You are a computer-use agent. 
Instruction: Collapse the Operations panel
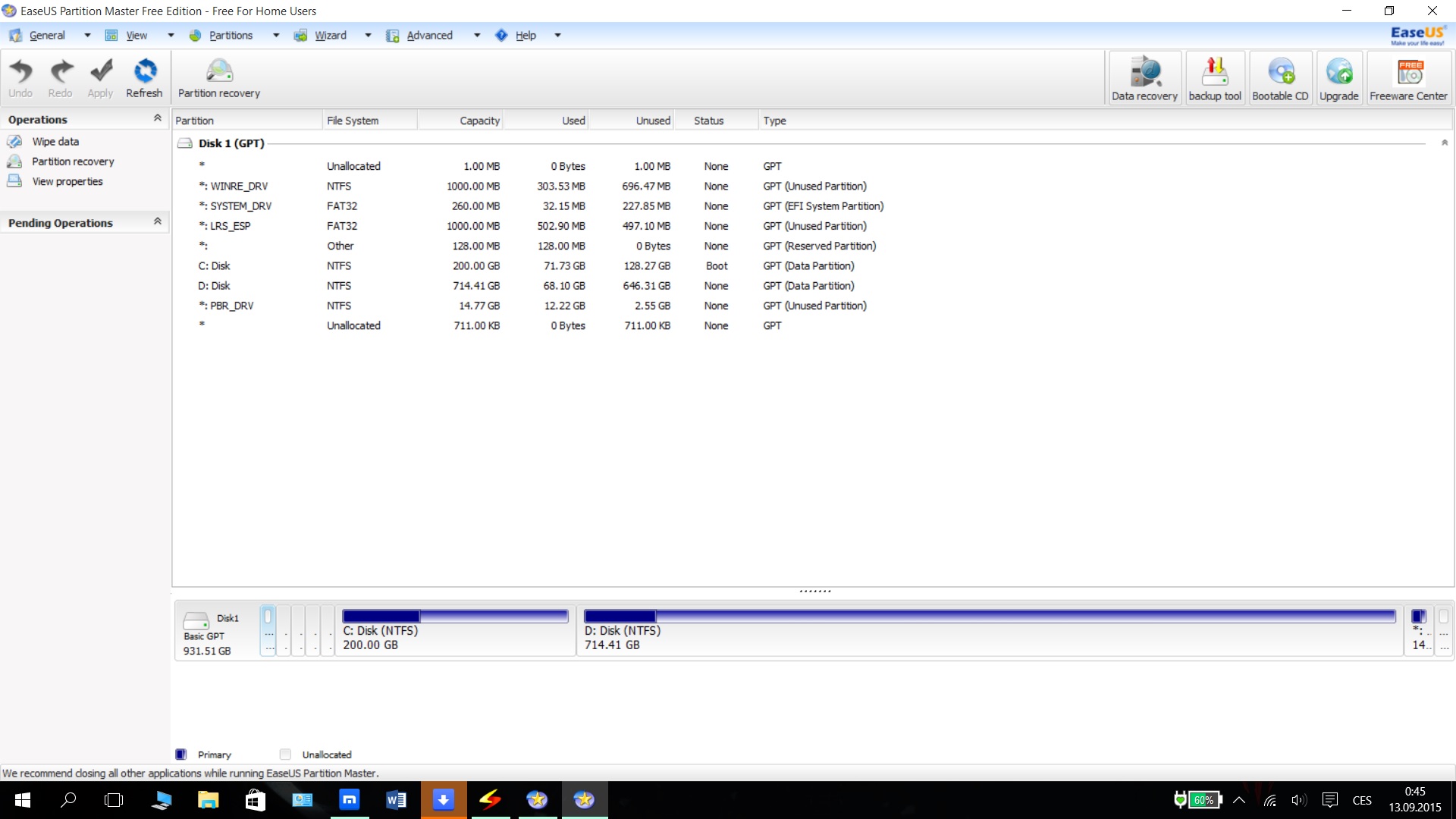click(x=158, y=118)
